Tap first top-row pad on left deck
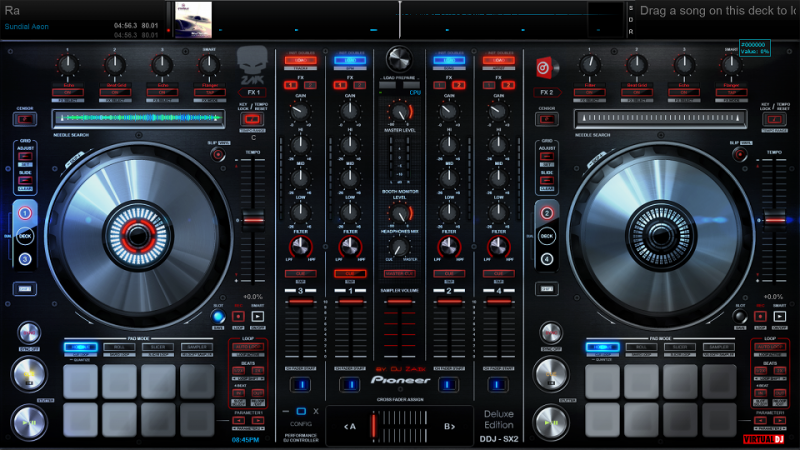 81,381
